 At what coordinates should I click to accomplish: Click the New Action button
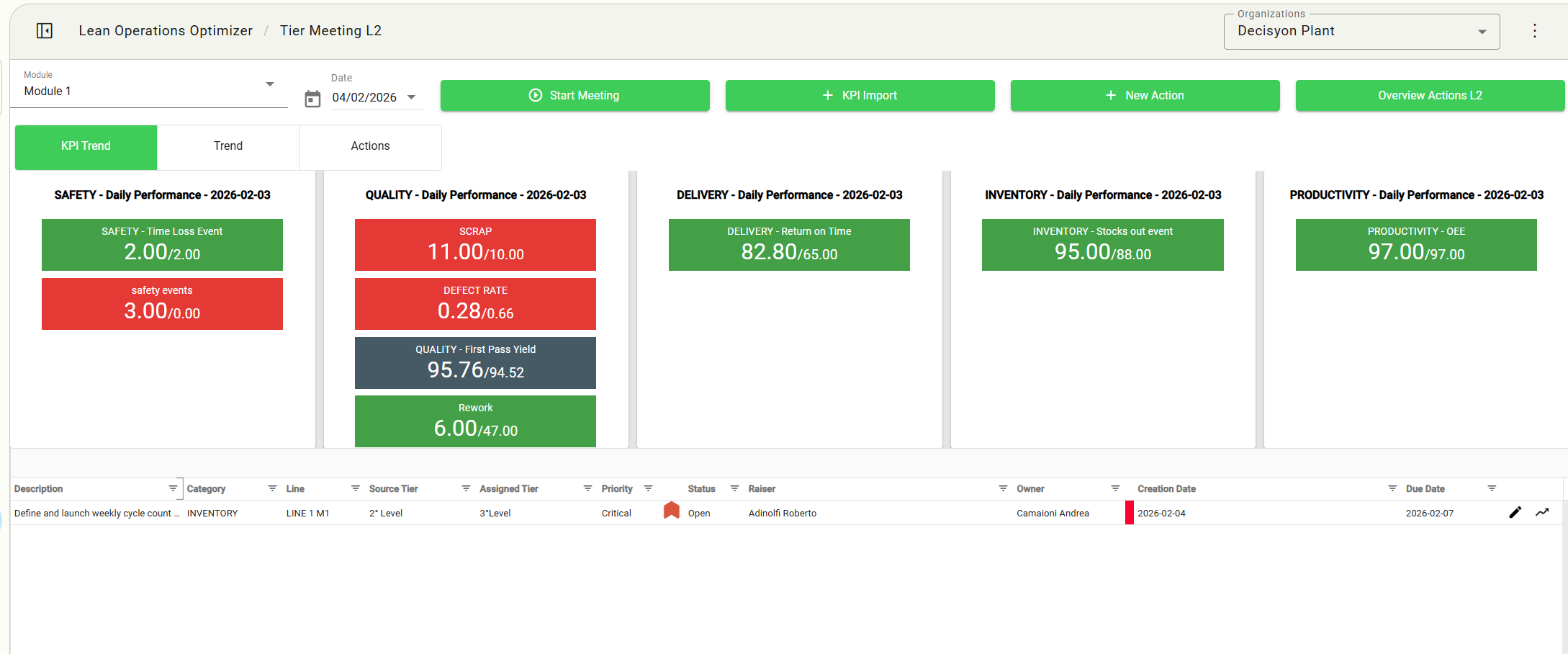tap(1145, 96)
